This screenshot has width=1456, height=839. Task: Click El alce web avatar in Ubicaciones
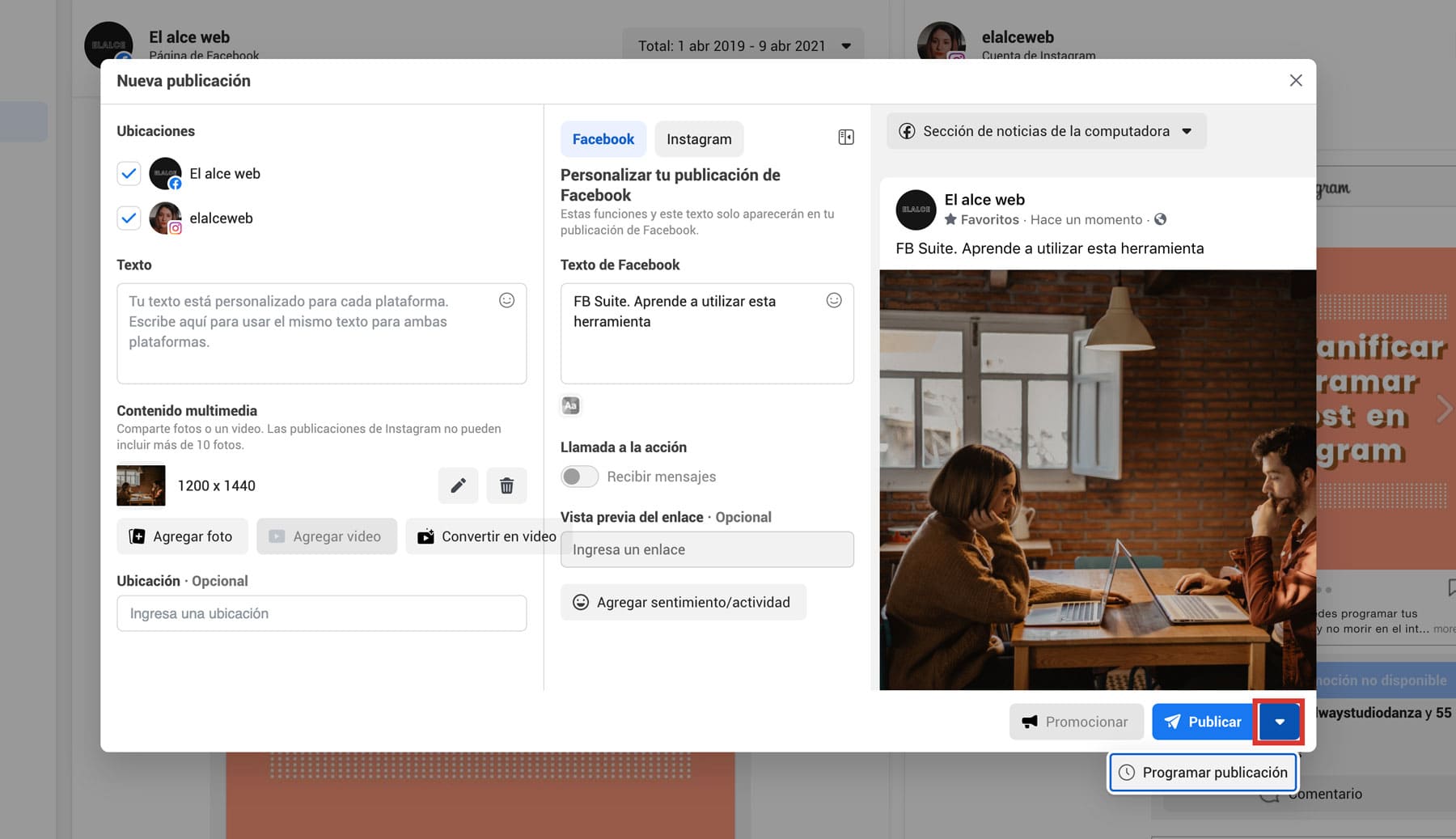165,173
